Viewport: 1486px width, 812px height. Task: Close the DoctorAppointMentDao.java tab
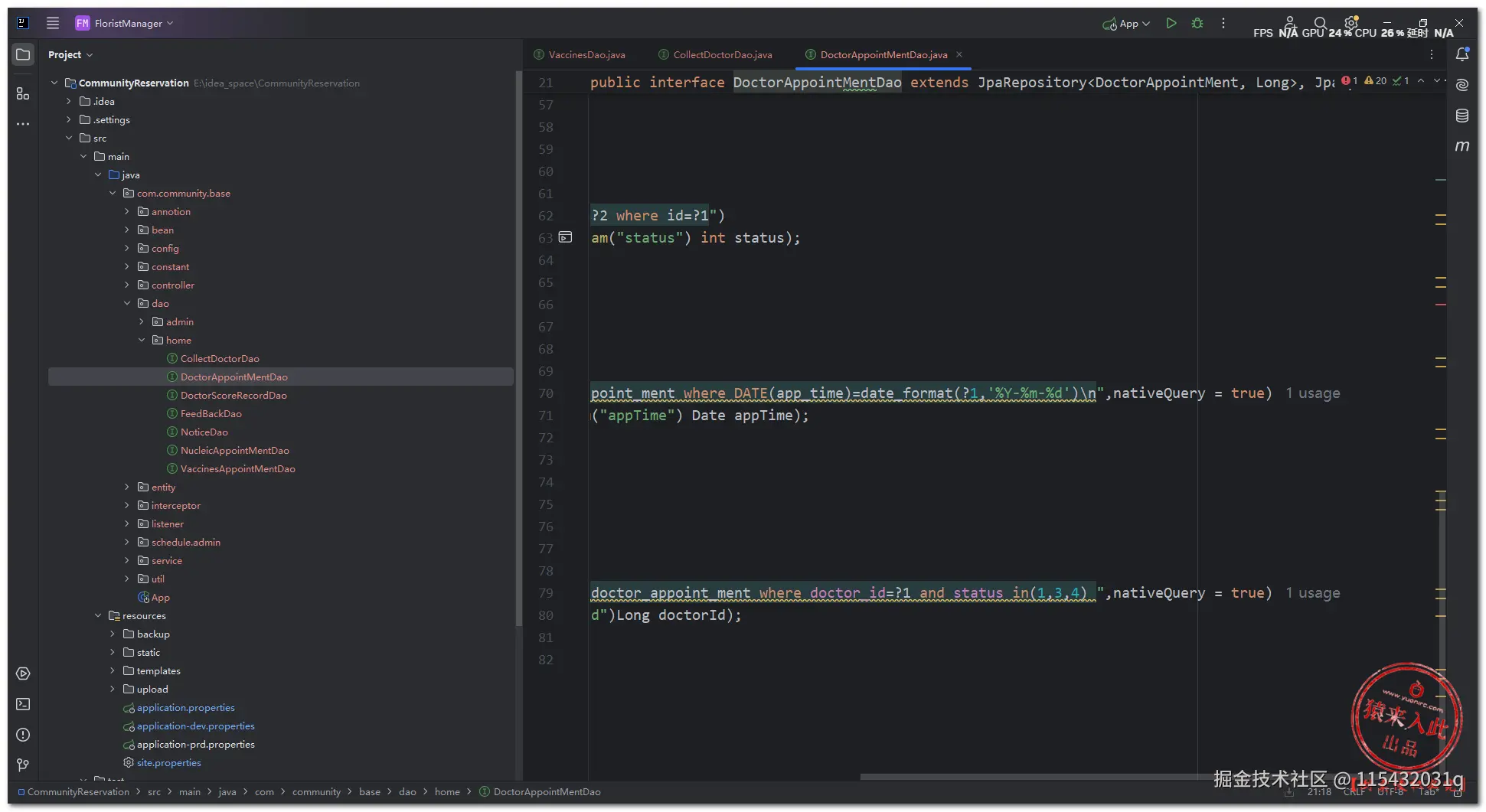[959, 54]
